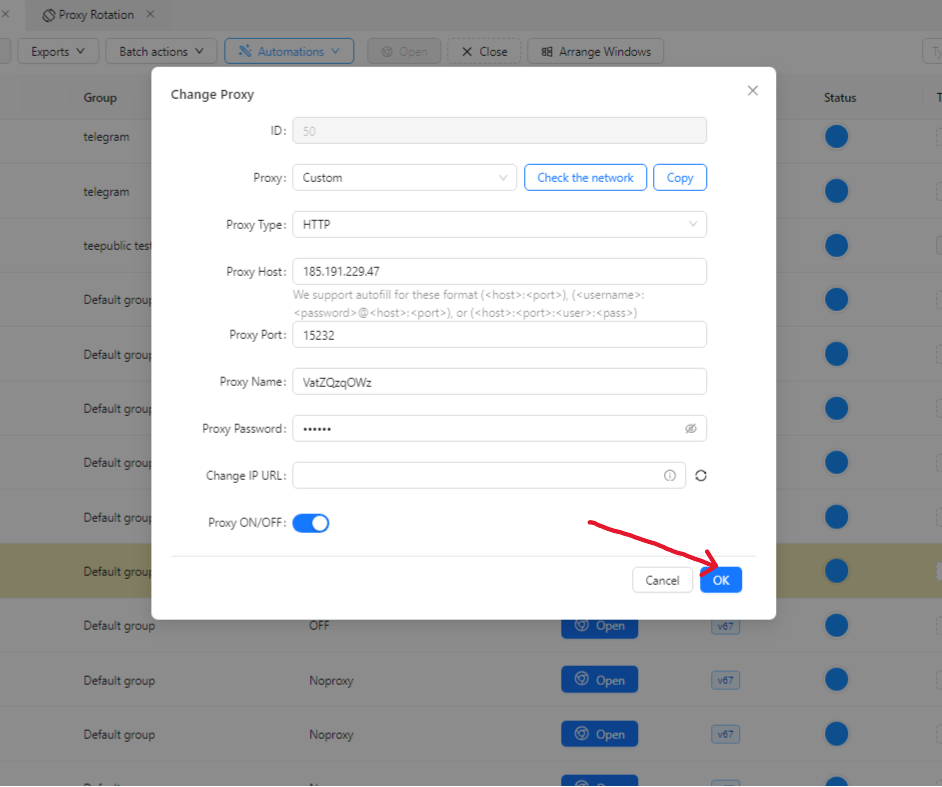Open the Automations dropdown
Image resolution: width=942 pixels, height=787 pixels.
(289, 51)
